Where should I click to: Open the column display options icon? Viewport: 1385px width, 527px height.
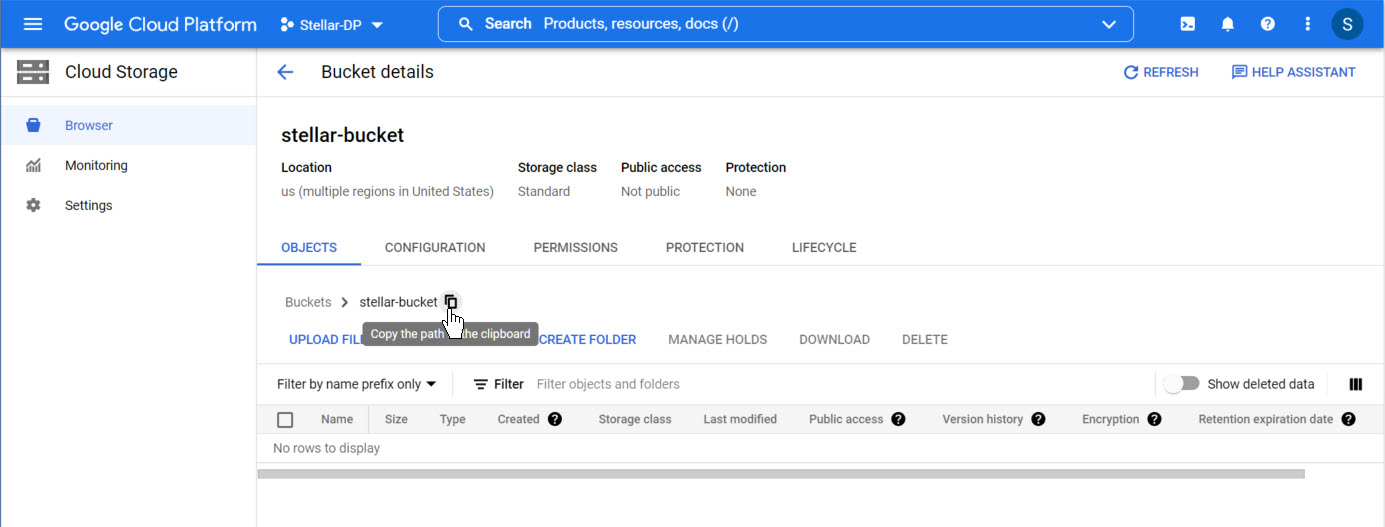click(x=1356, y=384)
